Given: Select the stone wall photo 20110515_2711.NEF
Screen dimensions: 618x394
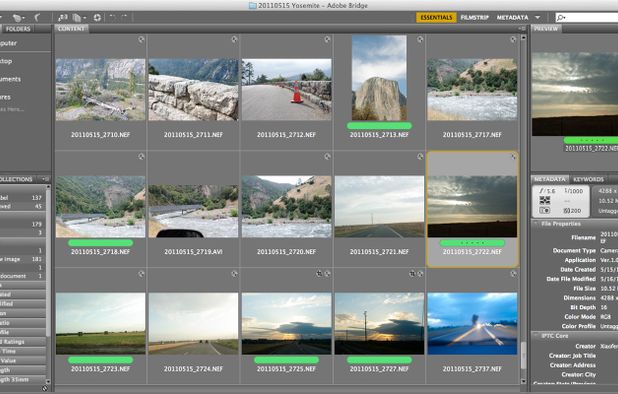Looking at the screenshot, I should 194,89.
